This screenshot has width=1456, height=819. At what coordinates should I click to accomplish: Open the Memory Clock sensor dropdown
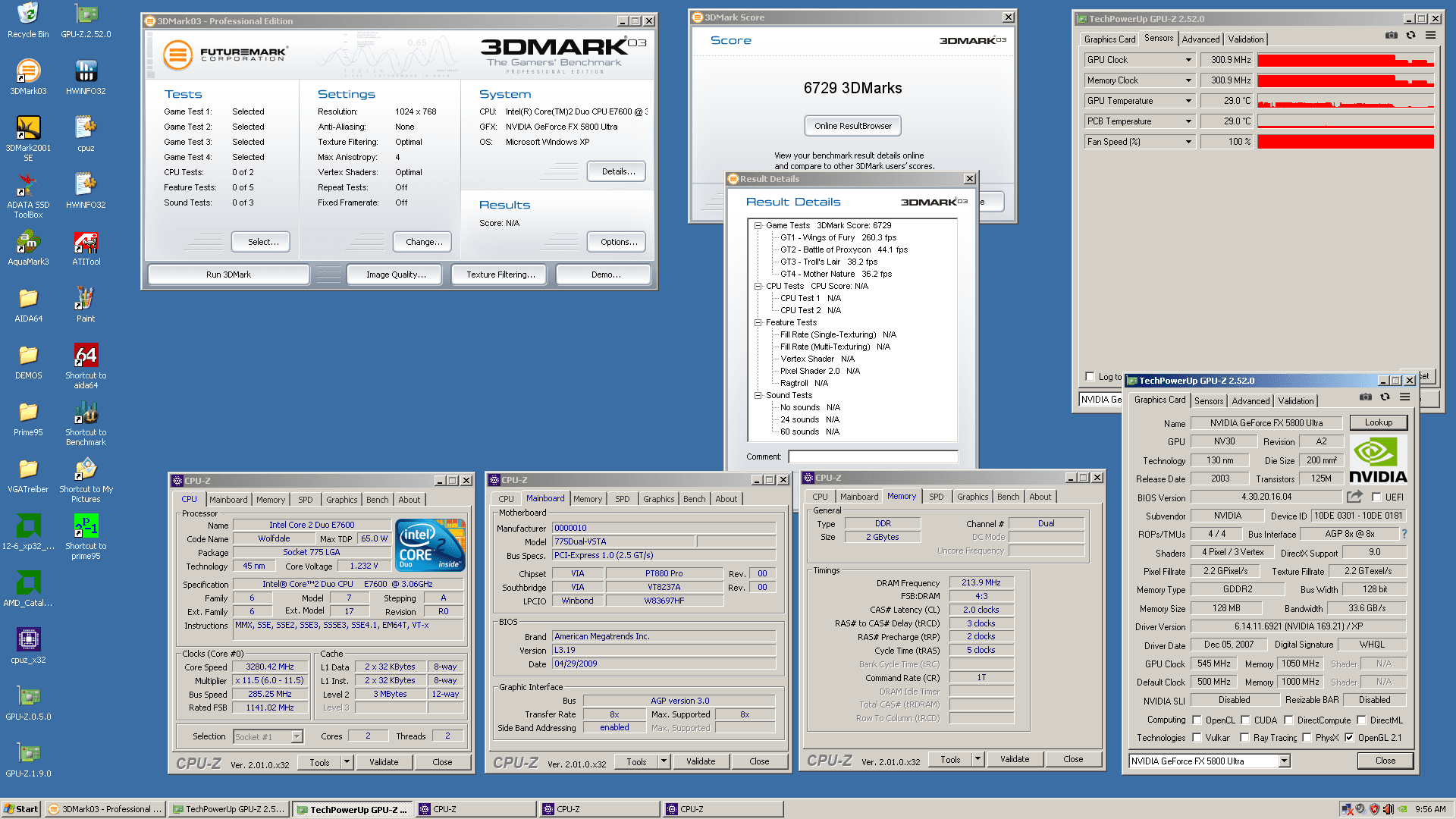[1188, 80]
